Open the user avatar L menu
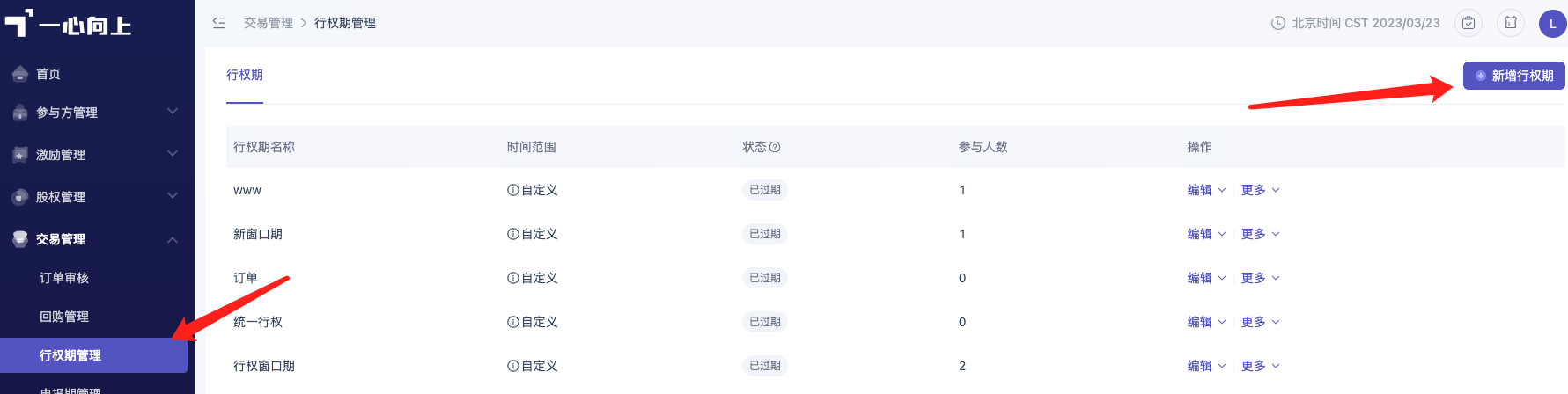The height and width of the screenshot is (394, 1568). (1553, 24)
